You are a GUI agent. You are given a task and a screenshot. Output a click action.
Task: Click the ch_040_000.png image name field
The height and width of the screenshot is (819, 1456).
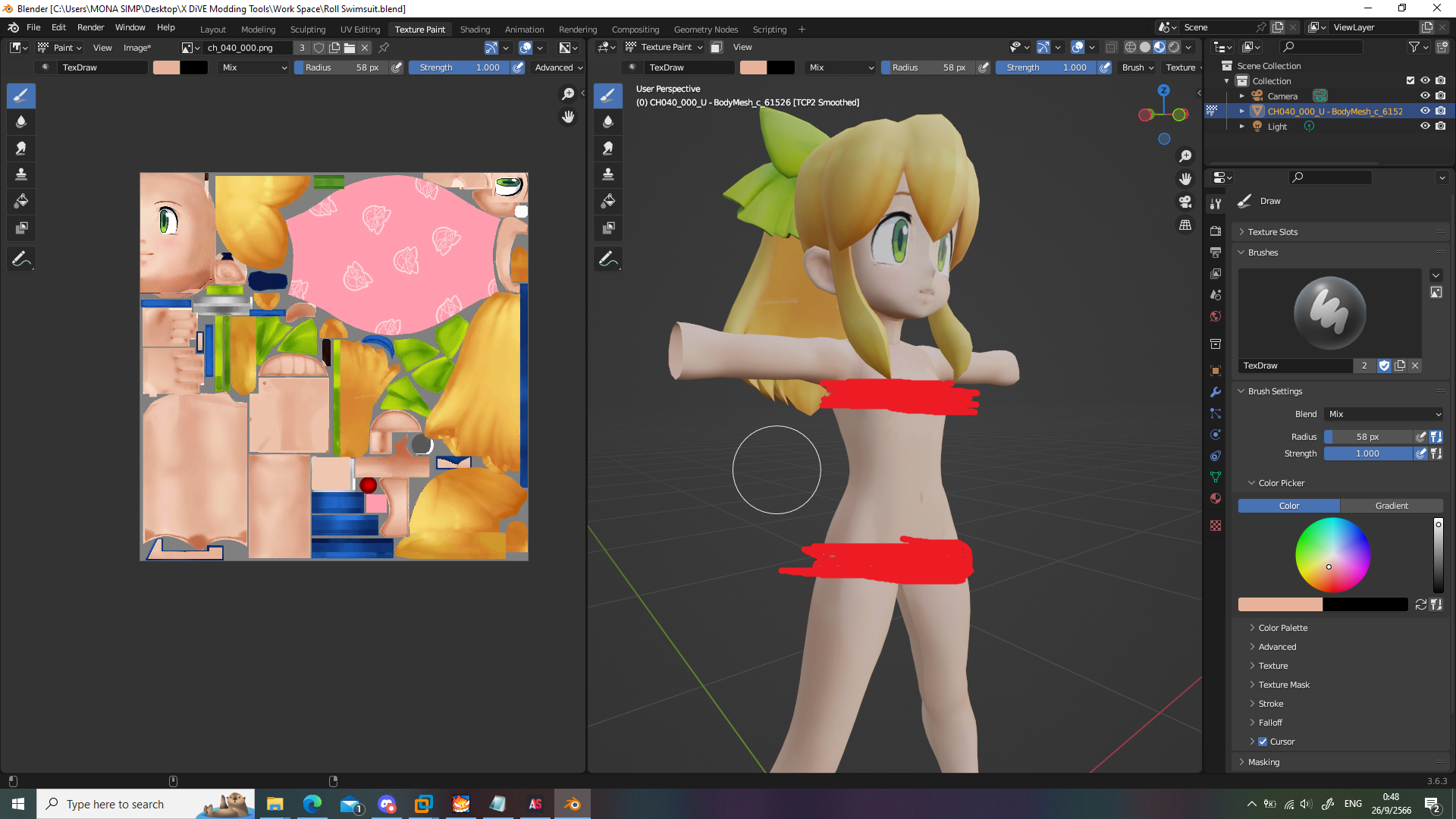tap(247, 48)
